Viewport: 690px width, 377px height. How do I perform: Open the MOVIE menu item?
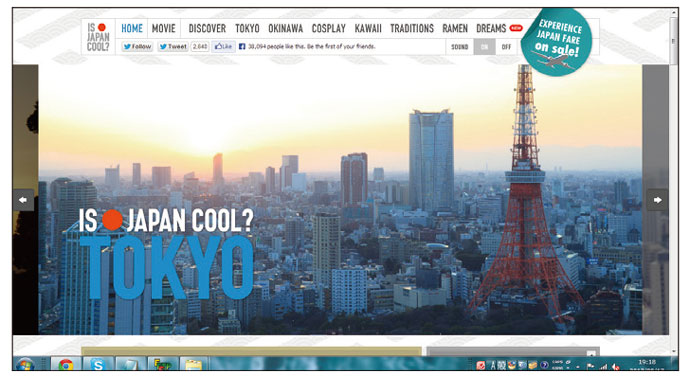pos(164,29)
